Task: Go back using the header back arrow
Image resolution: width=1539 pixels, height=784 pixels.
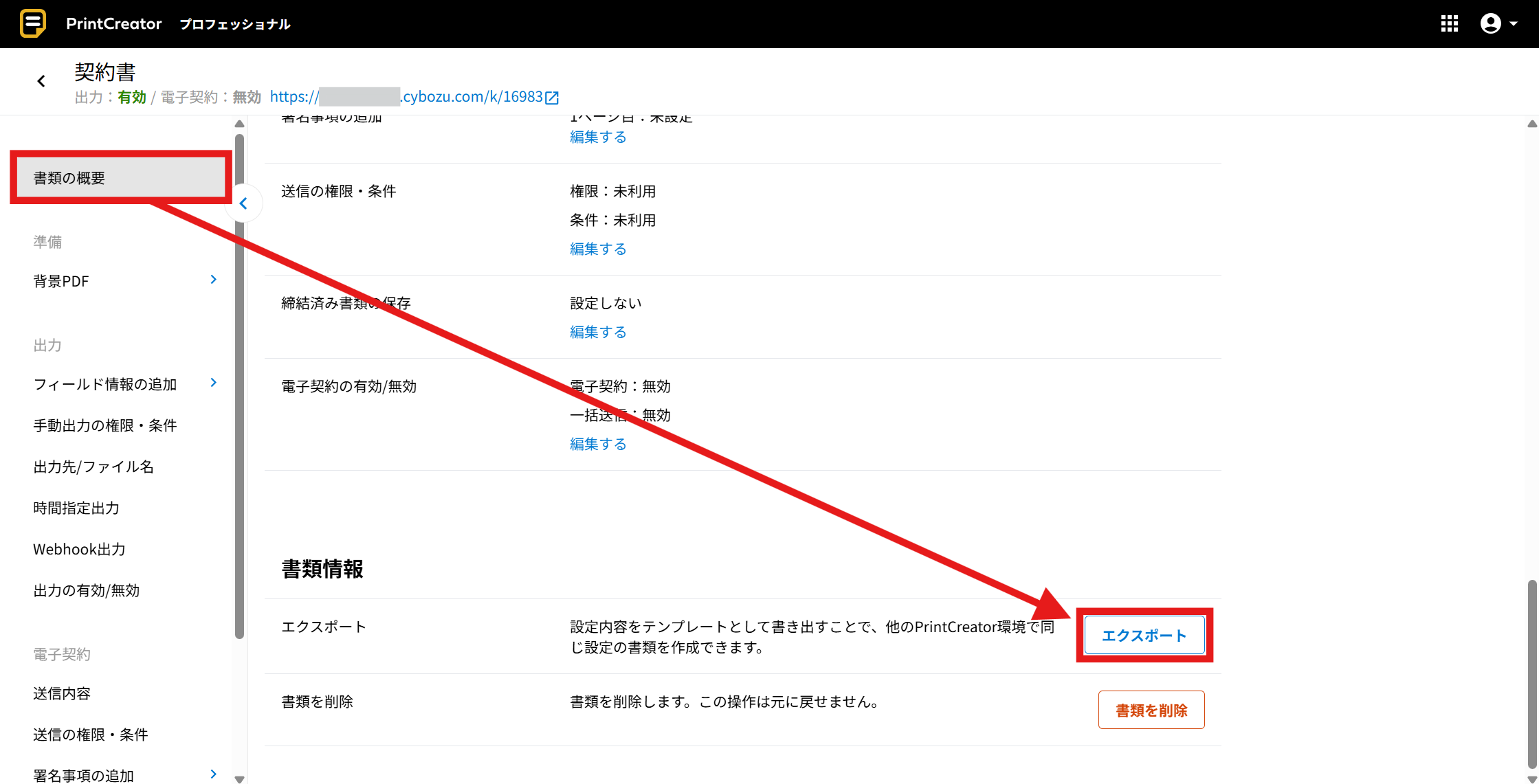Action: pyautogui.click(x=41, y=81)
